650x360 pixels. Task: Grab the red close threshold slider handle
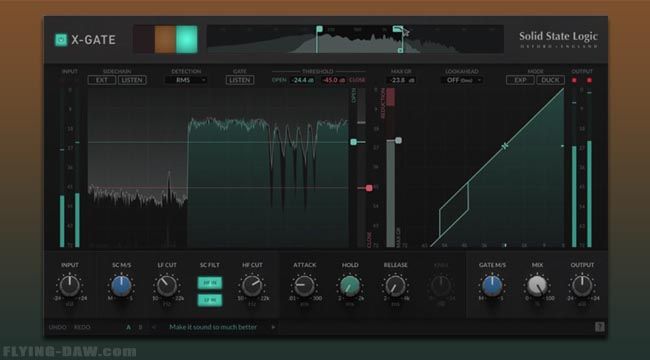pyautogui.click(x=369, y=188)
